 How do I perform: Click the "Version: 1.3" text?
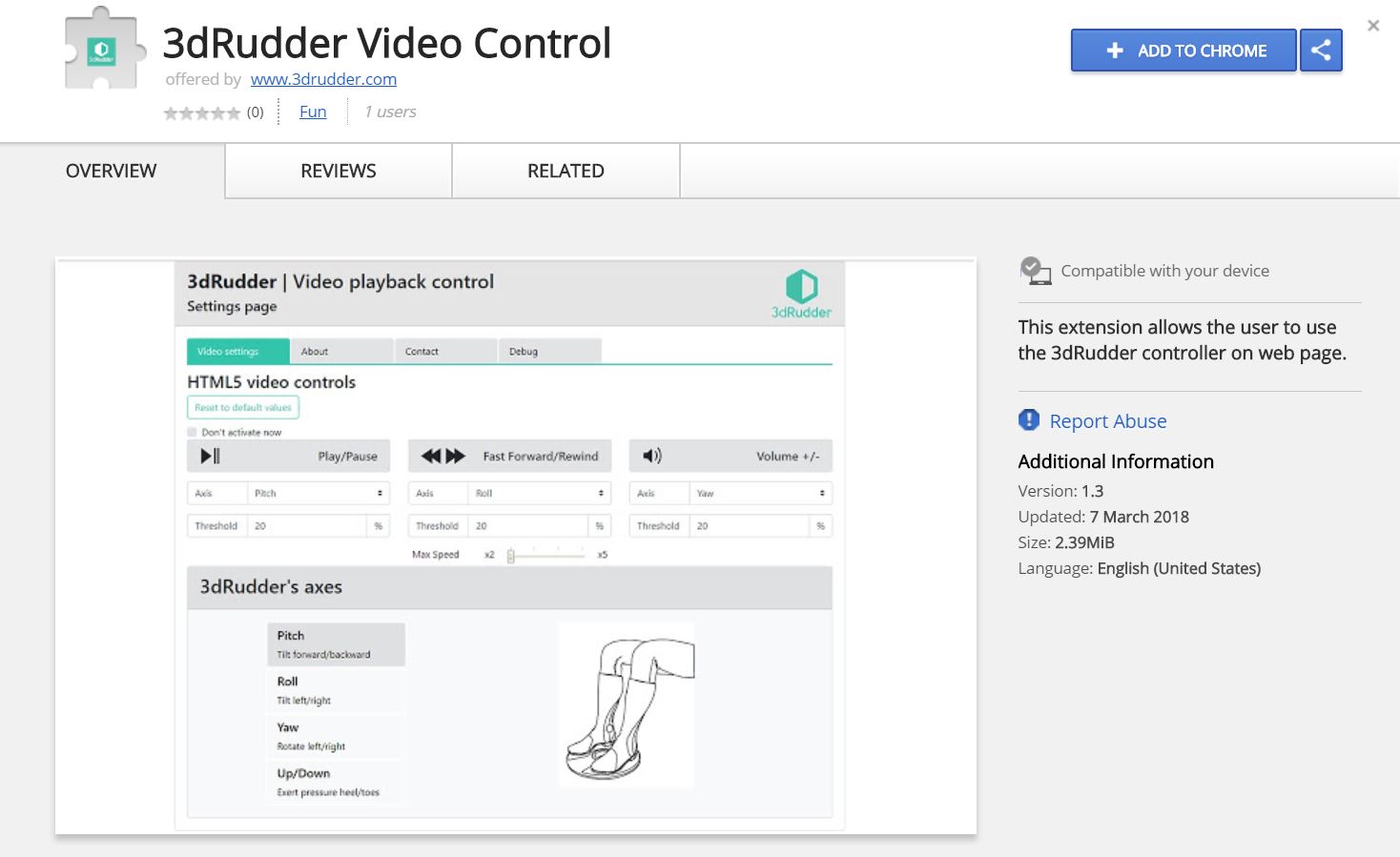[x=1060, y=491]
